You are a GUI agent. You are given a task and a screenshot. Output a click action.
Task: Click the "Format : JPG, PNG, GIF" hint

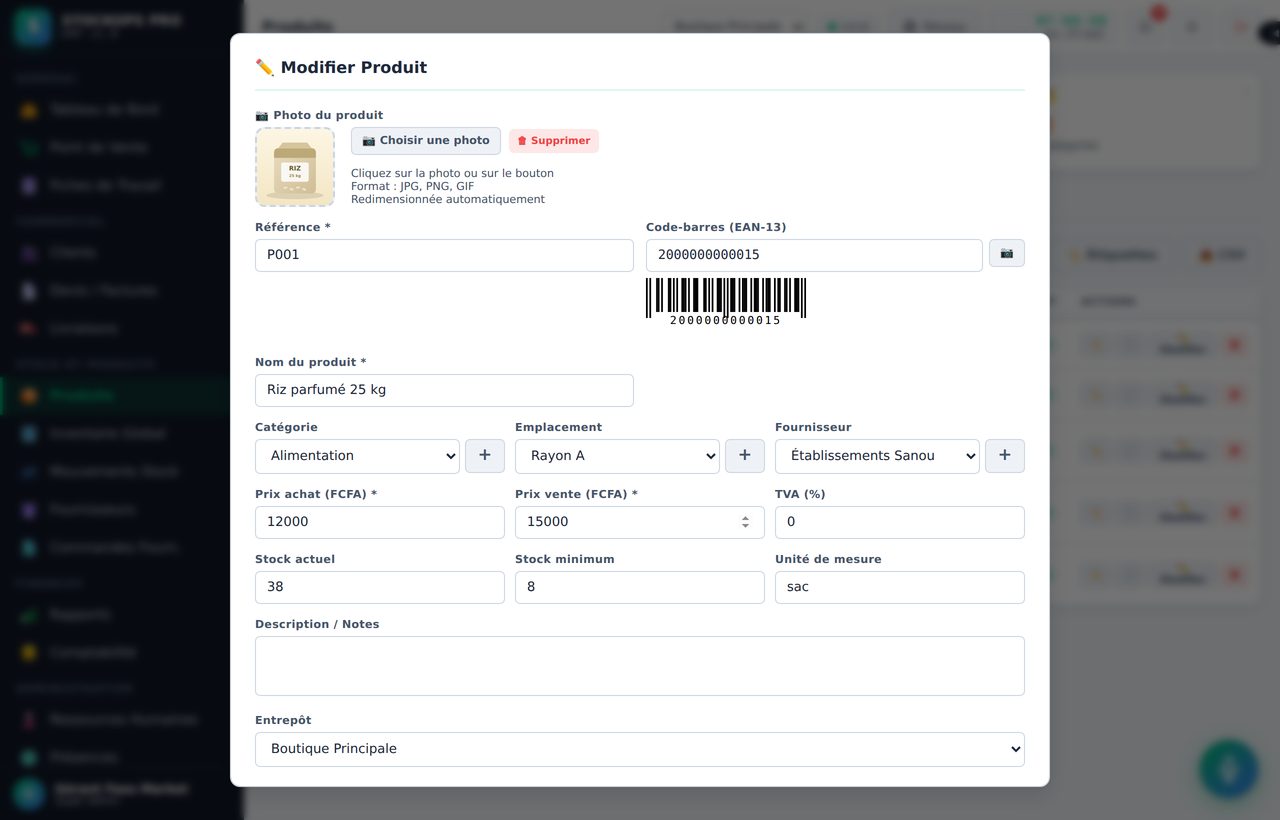tap(413, 186)
